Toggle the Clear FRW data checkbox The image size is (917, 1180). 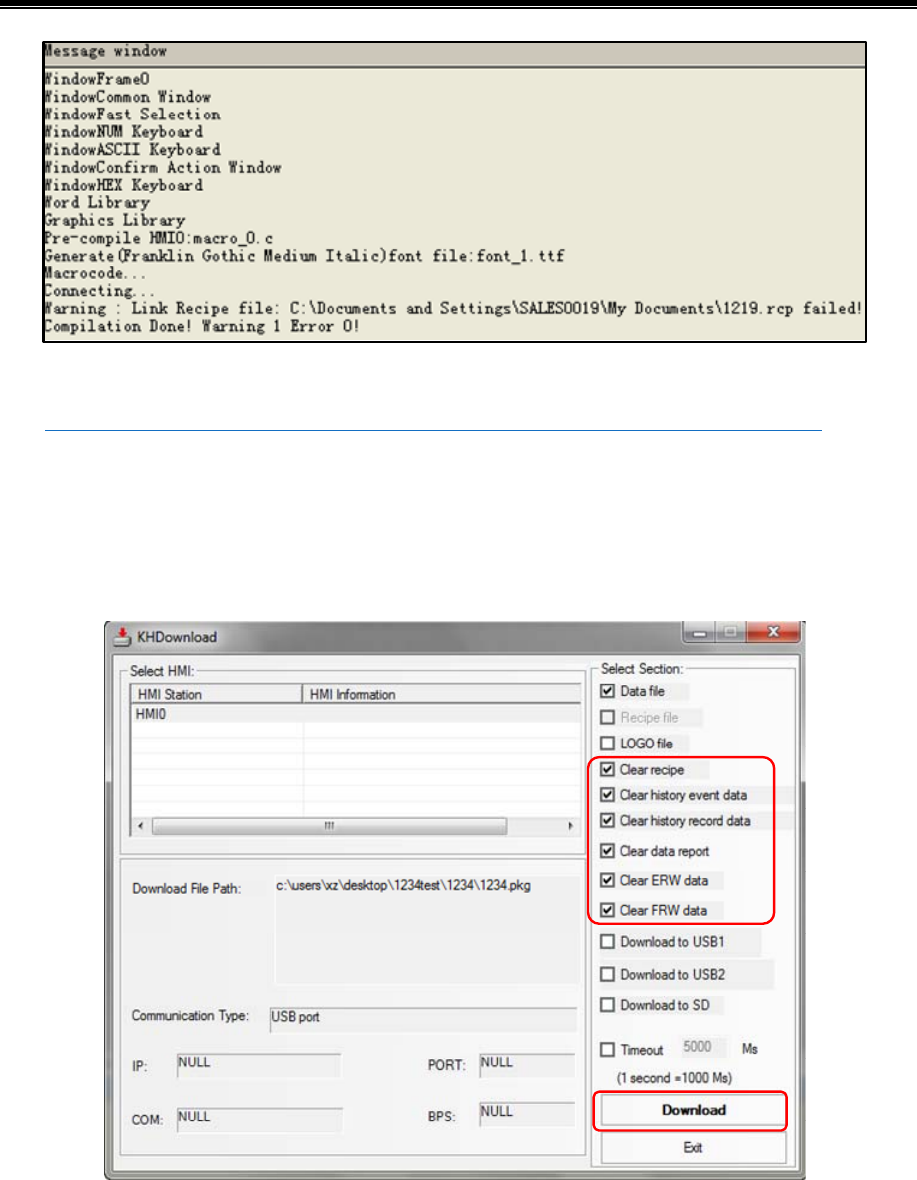608,910
